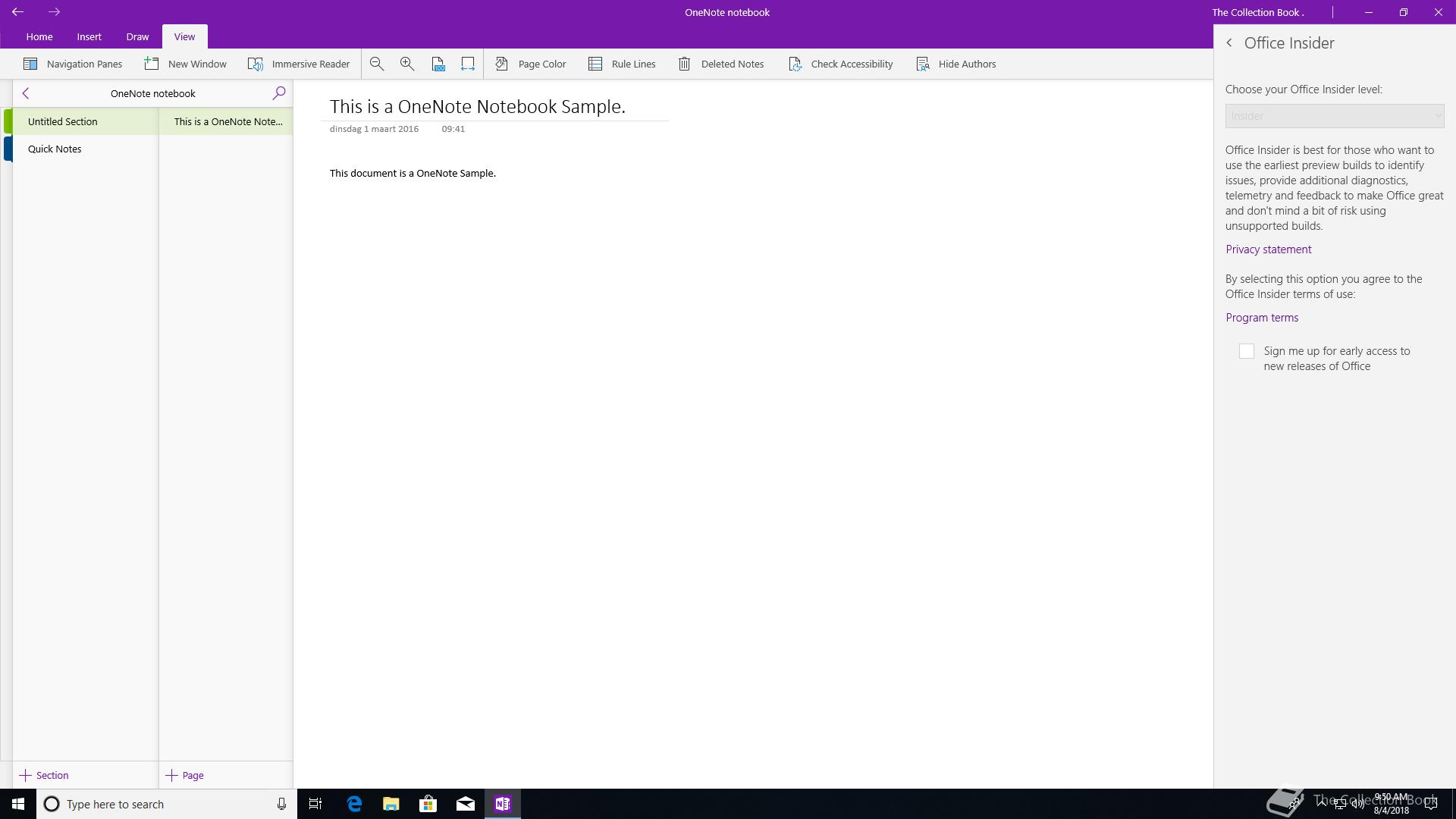Click Hide Authors
The height and width of the screenshot is (819, 1456).
pos(956,64)
